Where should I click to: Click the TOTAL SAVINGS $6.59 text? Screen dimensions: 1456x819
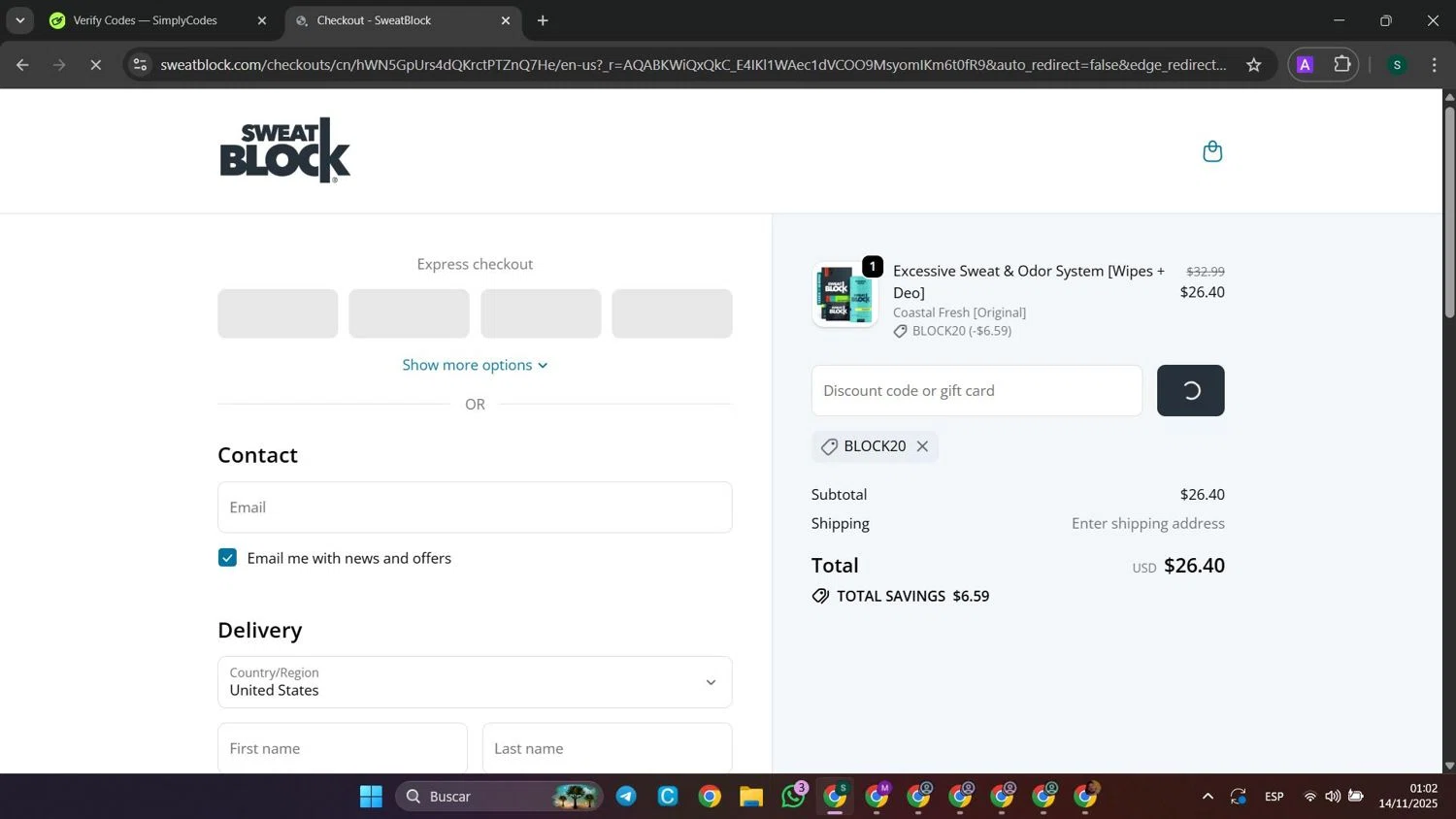pyautogui.click(x=912, y=596)
